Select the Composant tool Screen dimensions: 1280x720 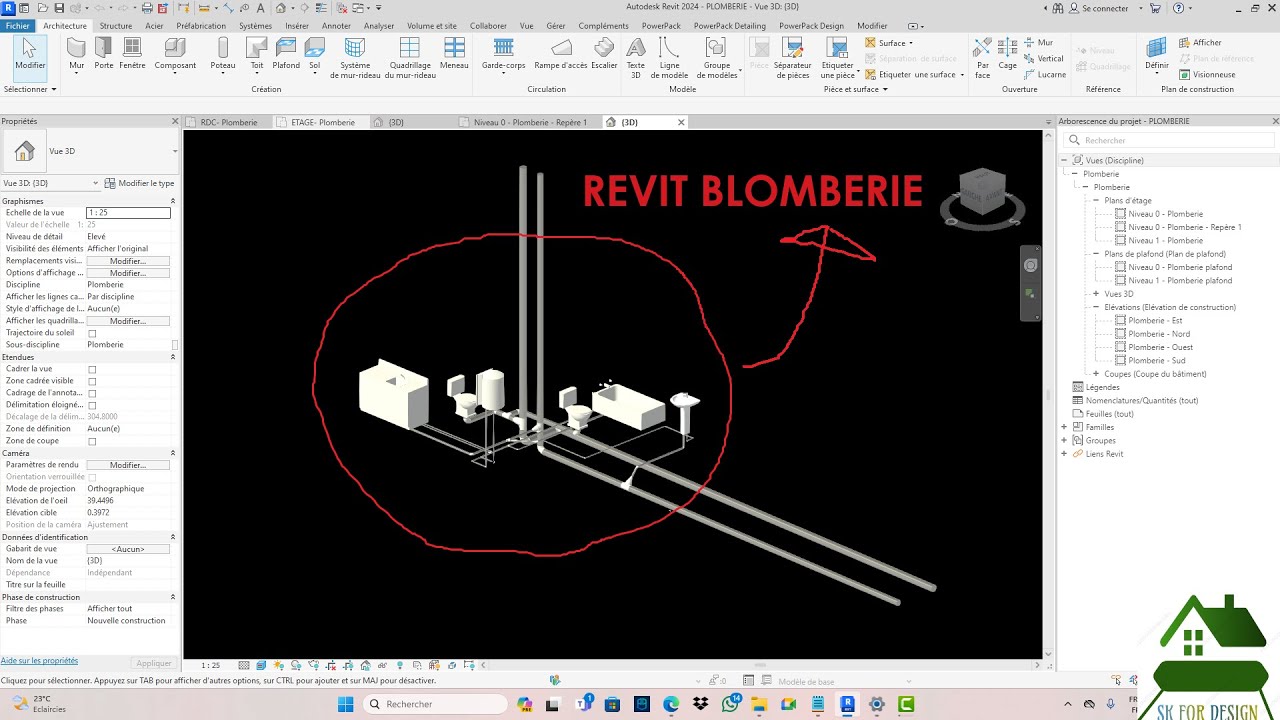point(175,53)
